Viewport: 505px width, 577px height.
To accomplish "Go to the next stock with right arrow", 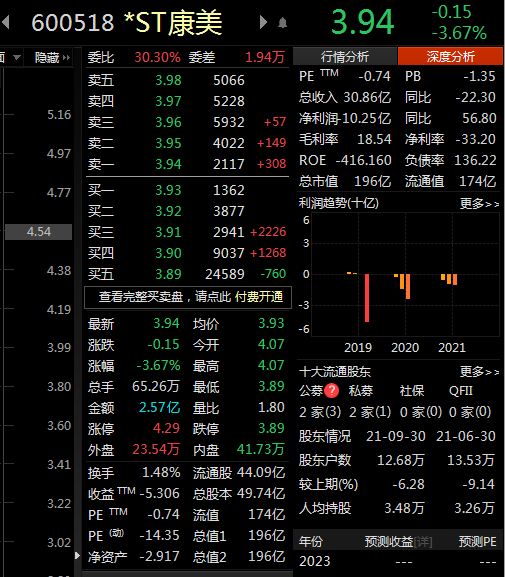I will tap(263, 22).
